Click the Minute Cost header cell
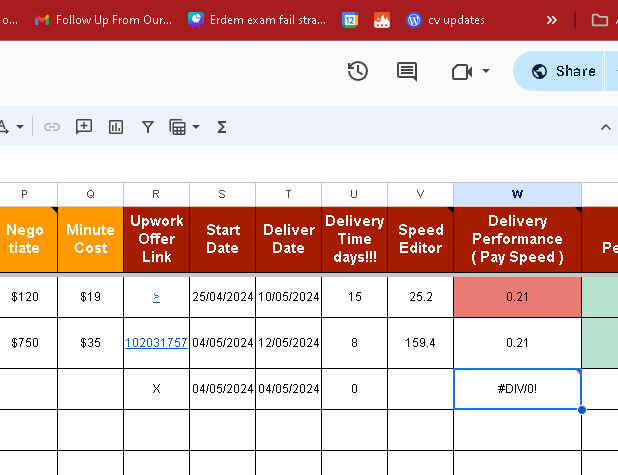The image size is (618, 475). [x=91, y=239]
